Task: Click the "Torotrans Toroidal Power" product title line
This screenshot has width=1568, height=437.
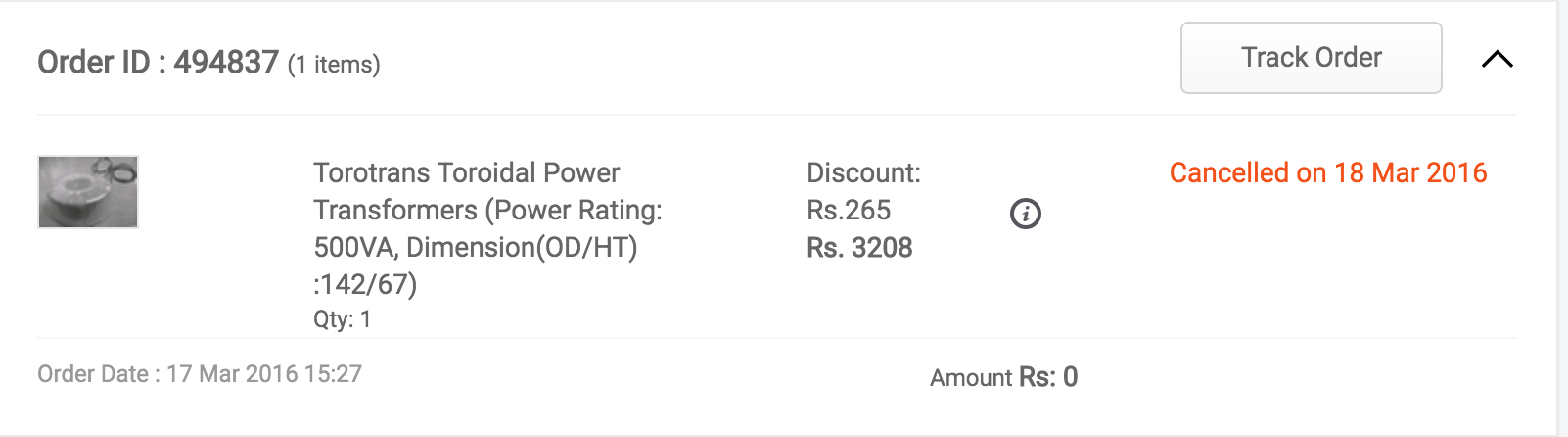Action: 466,173
